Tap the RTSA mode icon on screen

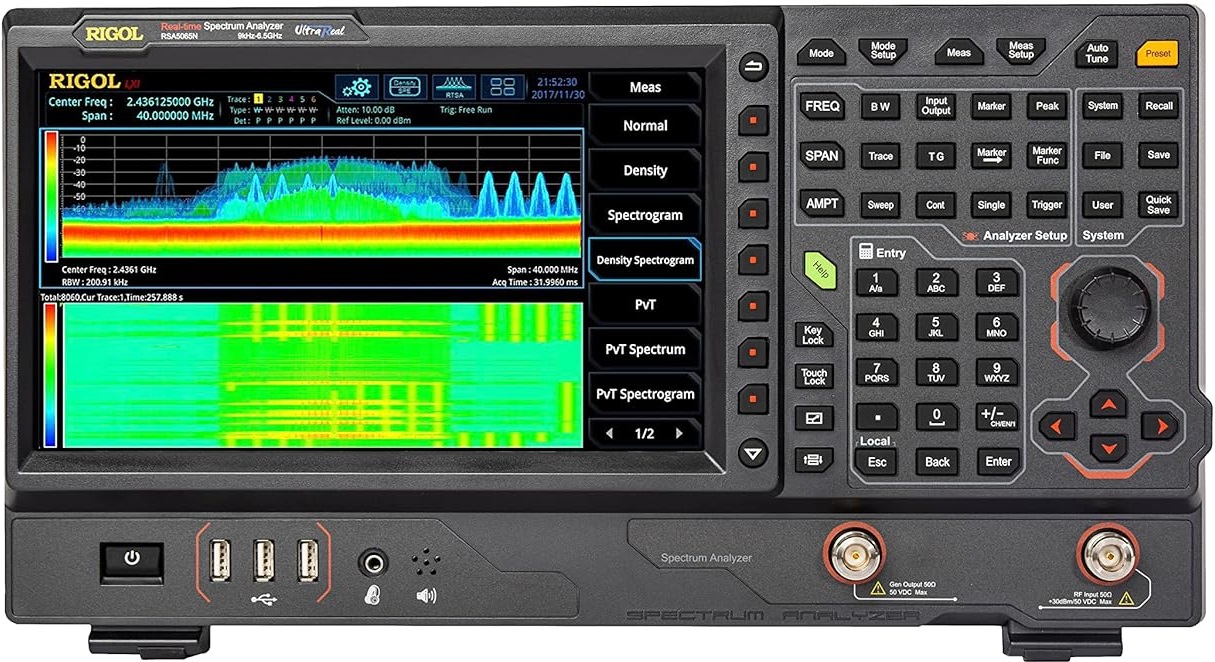coord(453,86)
